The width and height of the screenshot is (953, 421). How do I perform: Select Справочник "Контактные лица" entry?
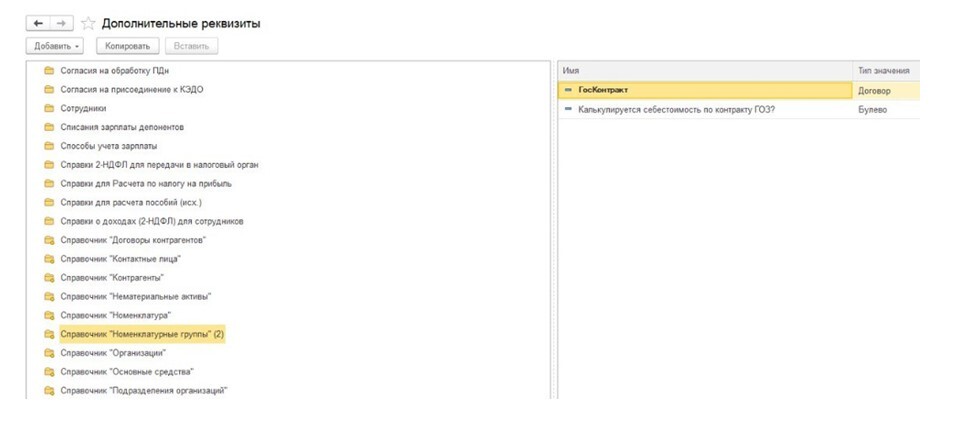[121, 259]
